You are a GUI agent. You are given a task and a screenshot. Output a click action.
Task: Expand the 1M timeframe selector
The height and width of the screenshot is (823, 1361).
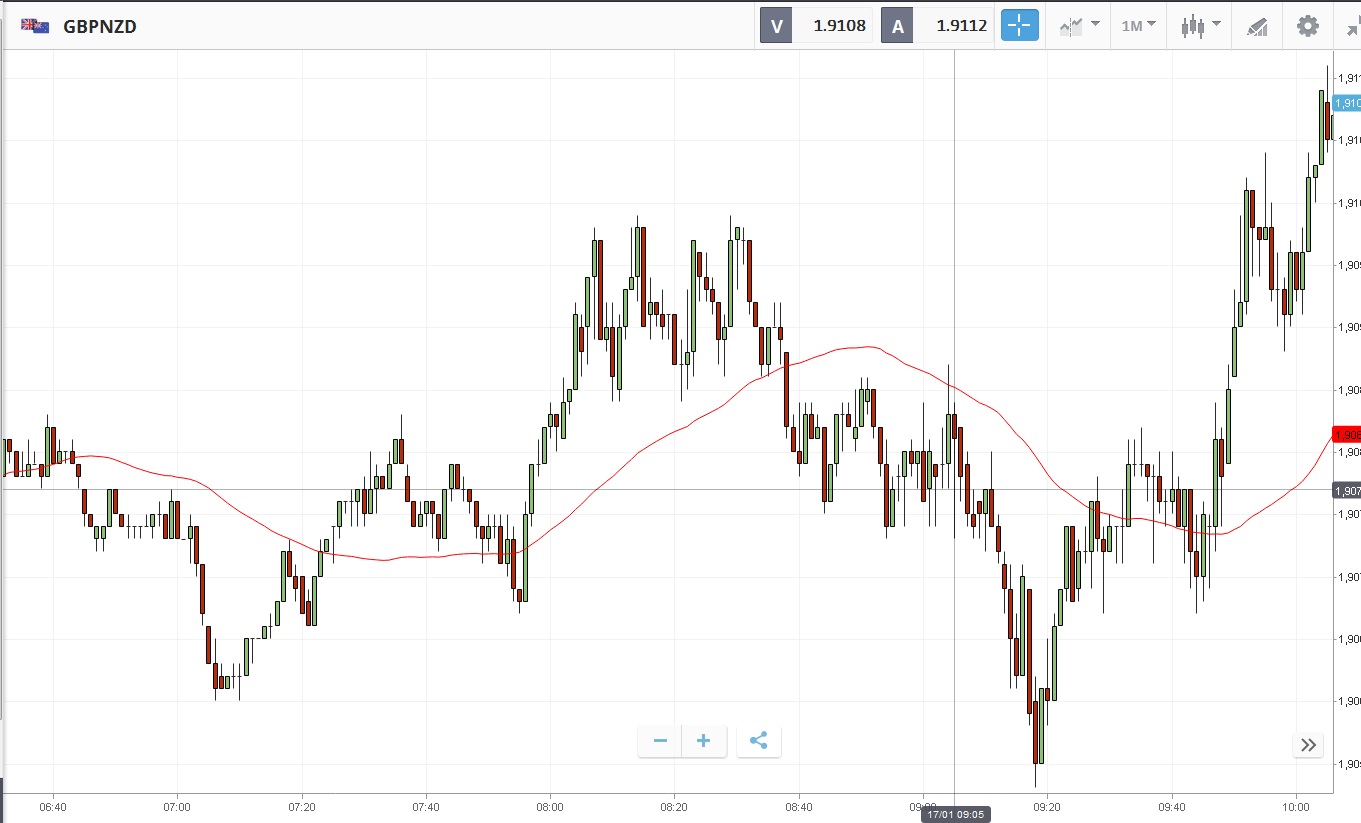point(1138,26)
